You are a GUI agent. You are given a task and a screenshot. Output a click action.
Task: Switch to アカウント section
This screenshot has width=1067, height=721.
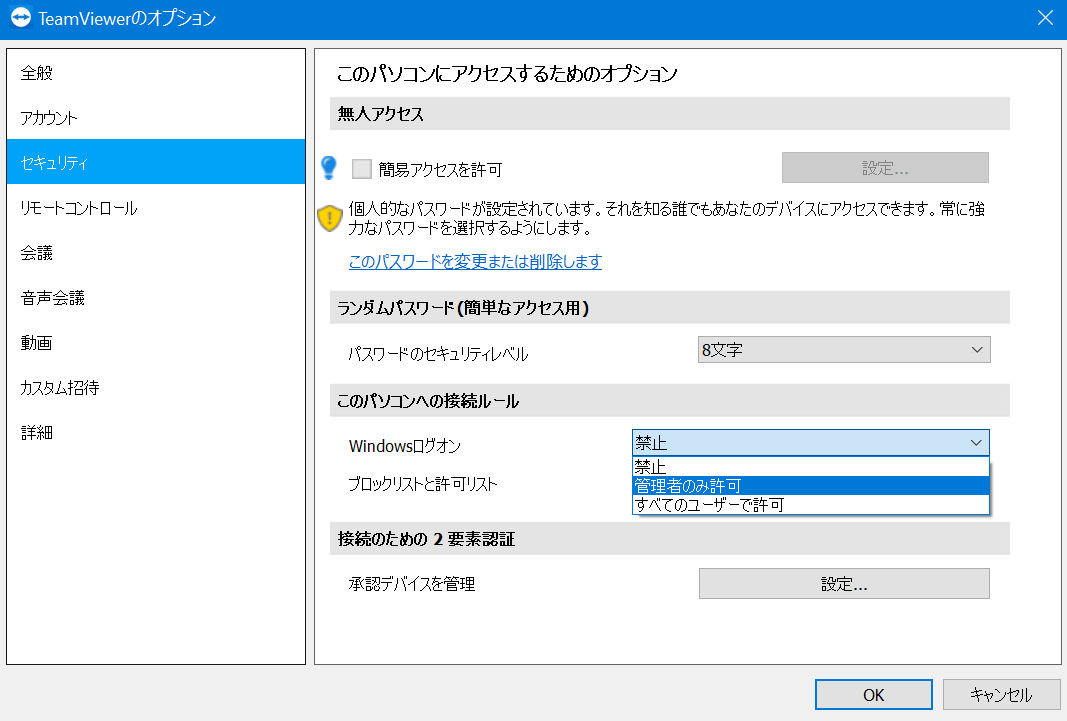click(x=156, y=117)
